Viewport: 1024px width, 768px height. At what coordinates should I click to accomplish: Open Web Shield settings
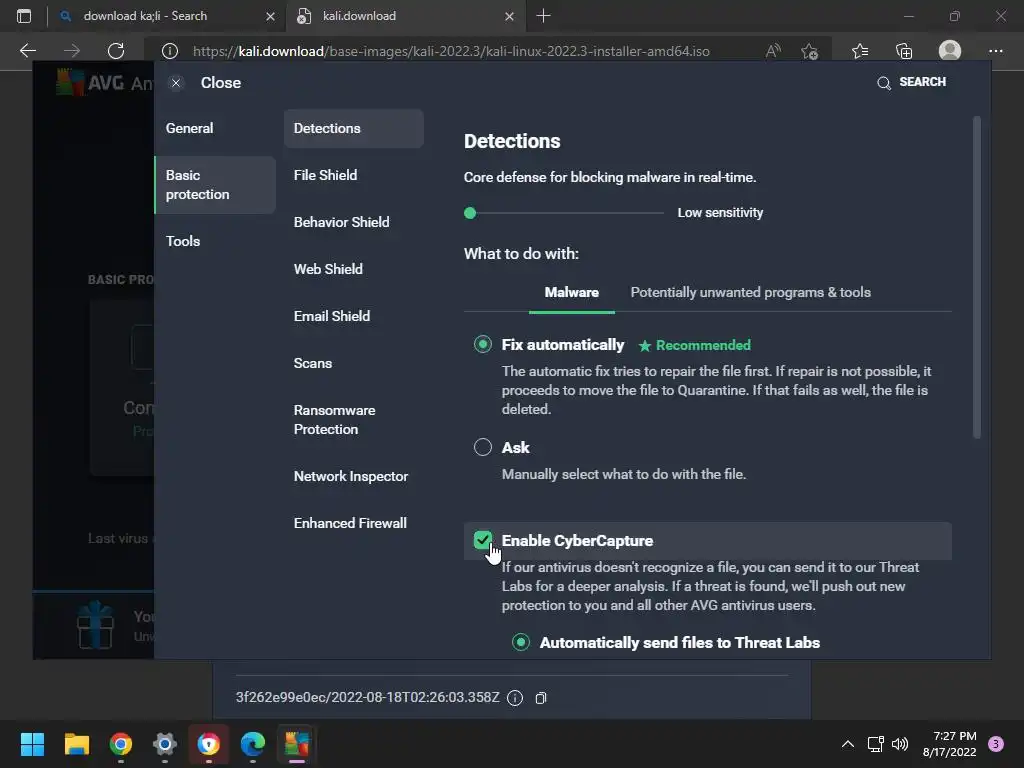(x=328, y=269)
